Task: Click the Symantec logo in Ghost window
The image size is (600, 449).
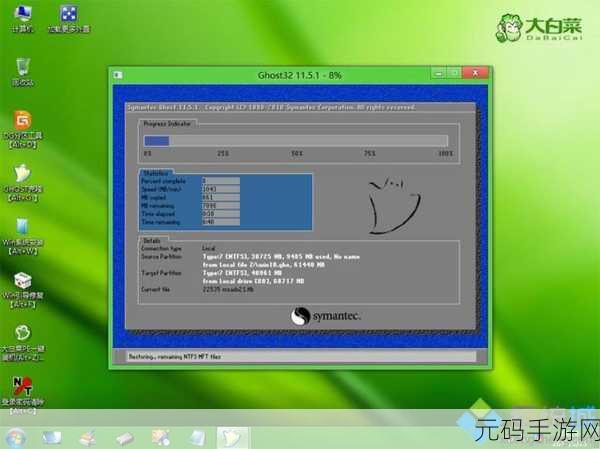Action: pyautogui.click(x=325, y=316)
